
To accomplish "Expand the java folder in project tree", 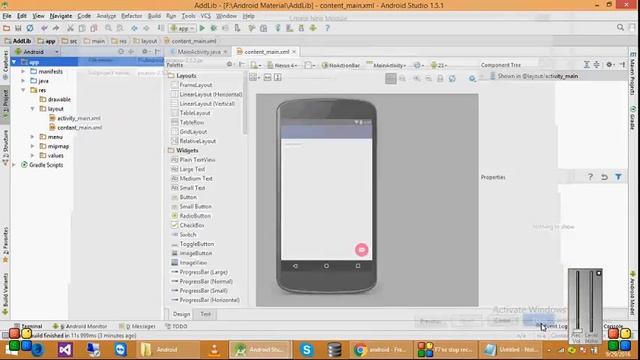I will click(23, 81).
